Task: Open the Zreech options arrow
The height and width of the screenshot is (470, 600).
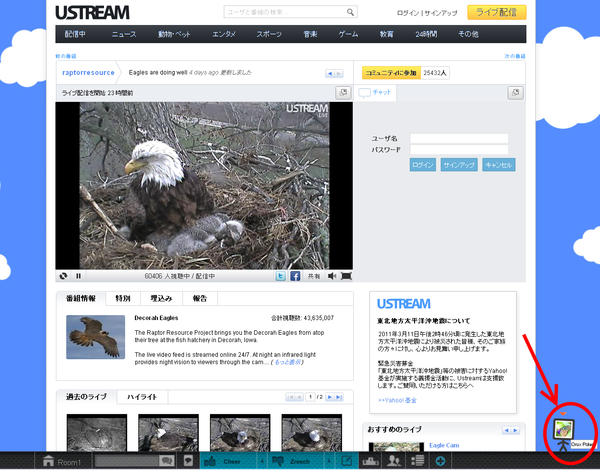Action: tap(329, 461)
